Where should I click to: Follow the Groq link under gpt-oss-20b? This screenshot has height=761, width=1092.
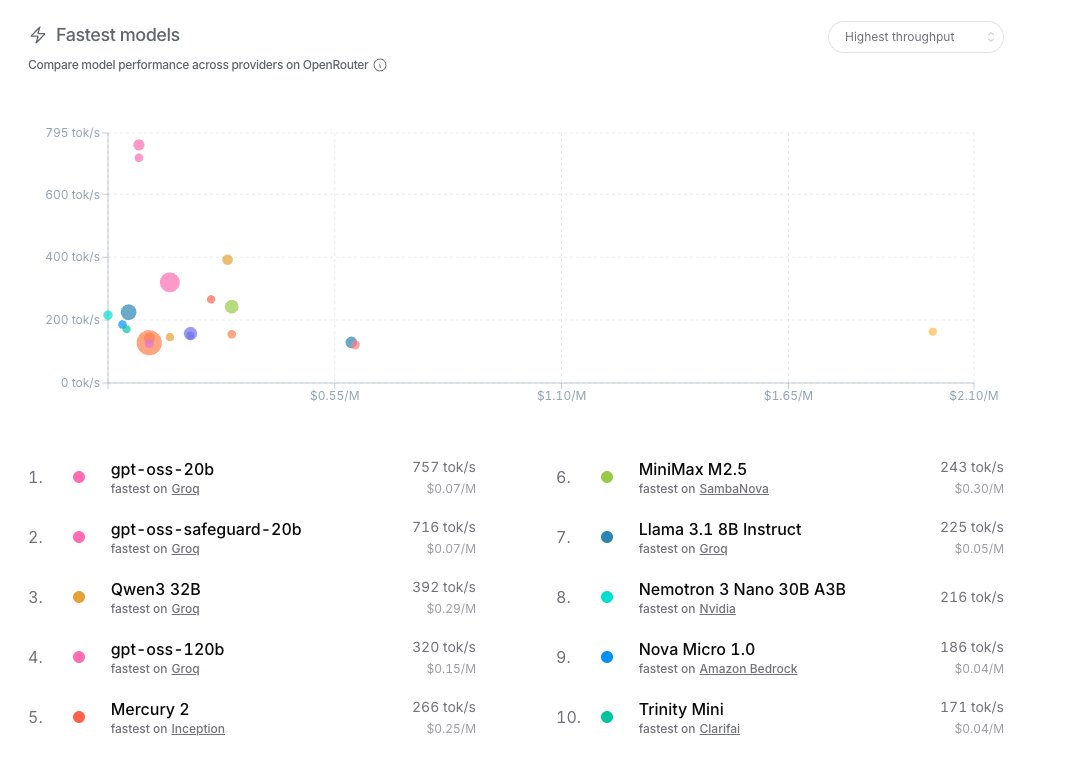tap(185, 489)
